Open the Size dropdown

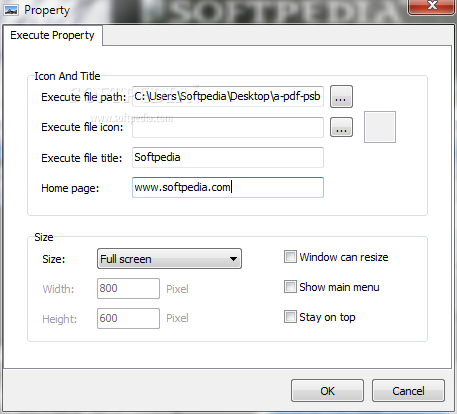click(x=169, y=259)
